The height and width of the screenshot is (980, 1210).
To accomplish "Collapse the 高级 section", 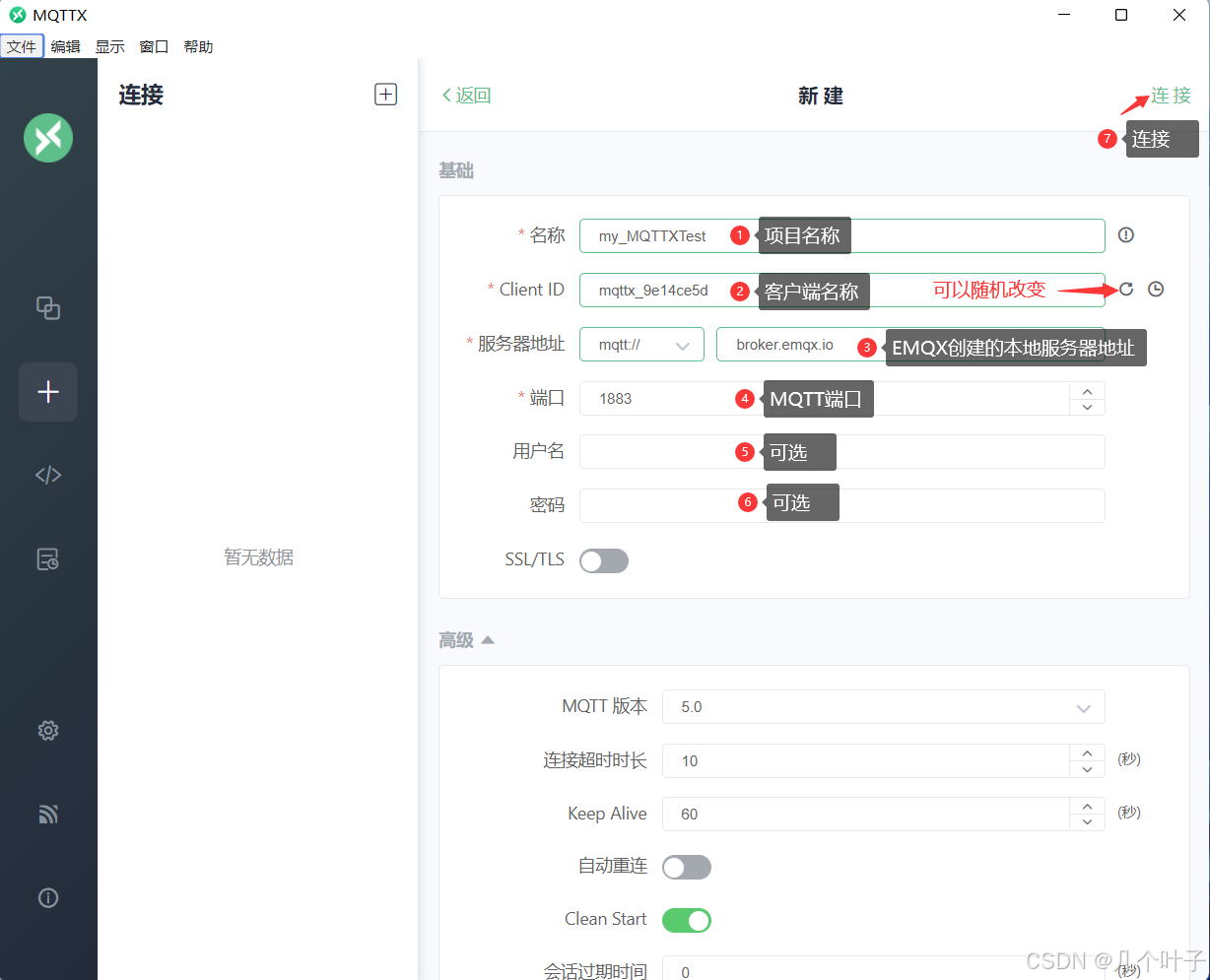I will (466, 640).
